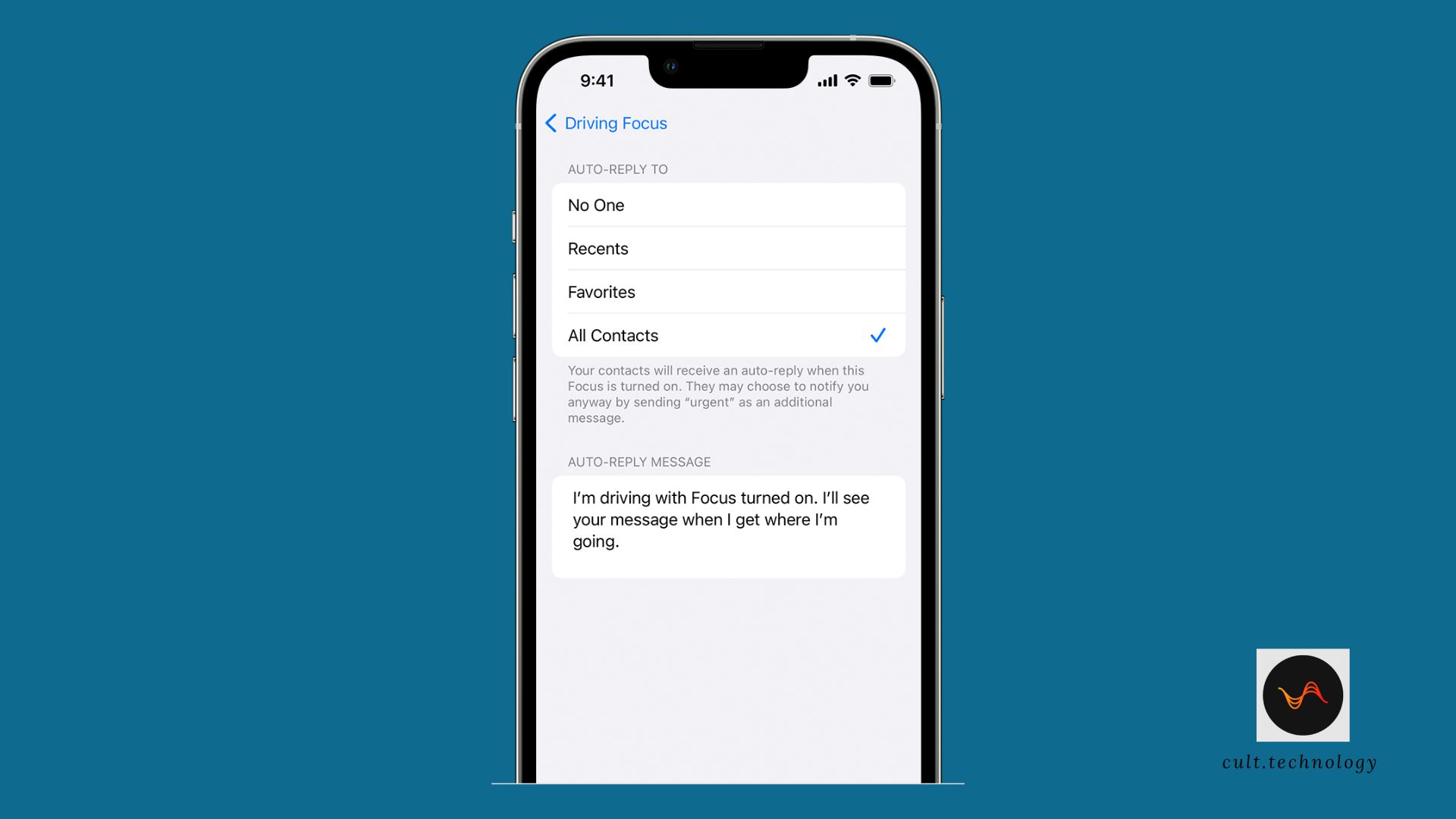Select 'All Contacts' auto-reply option
This screenshot has width=1456, height=819.
[x=728, y=335]
